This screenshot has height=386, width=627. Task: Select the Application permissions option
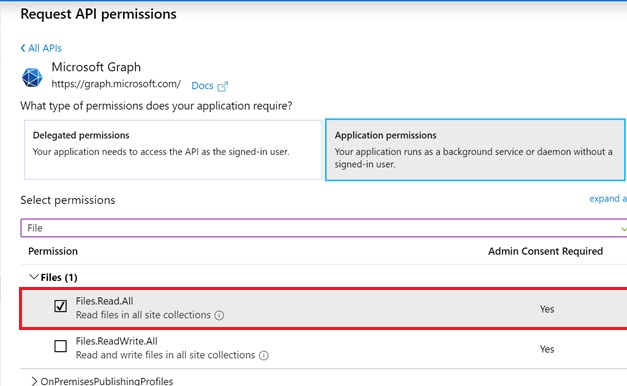click(475, 150)
